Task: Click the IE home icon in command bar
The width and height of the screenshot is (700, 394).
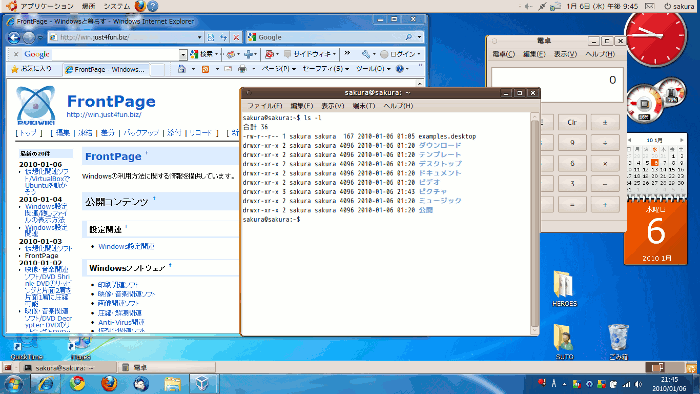Action: [x=181, y=69]
